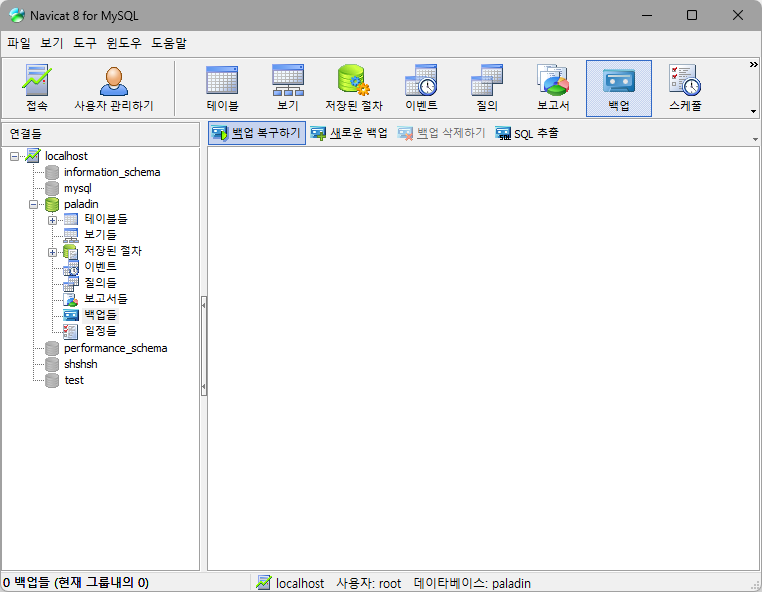Open the 도구 menu
This screenshot has height=592, width=762.
[x=85, y=43]
